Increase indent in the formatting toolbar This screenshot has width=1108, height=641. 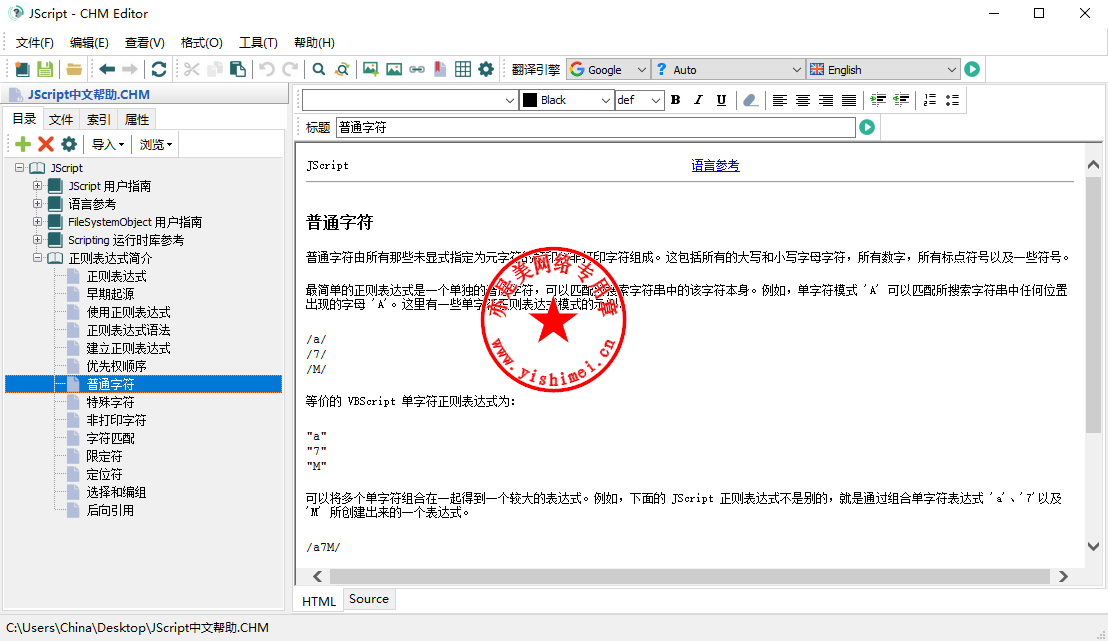click(878, 100)
